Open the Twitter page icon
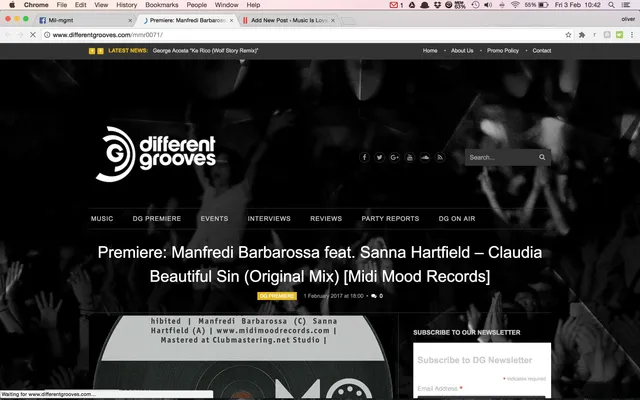Viewport: 640px width, 400px height. (379, 157)
